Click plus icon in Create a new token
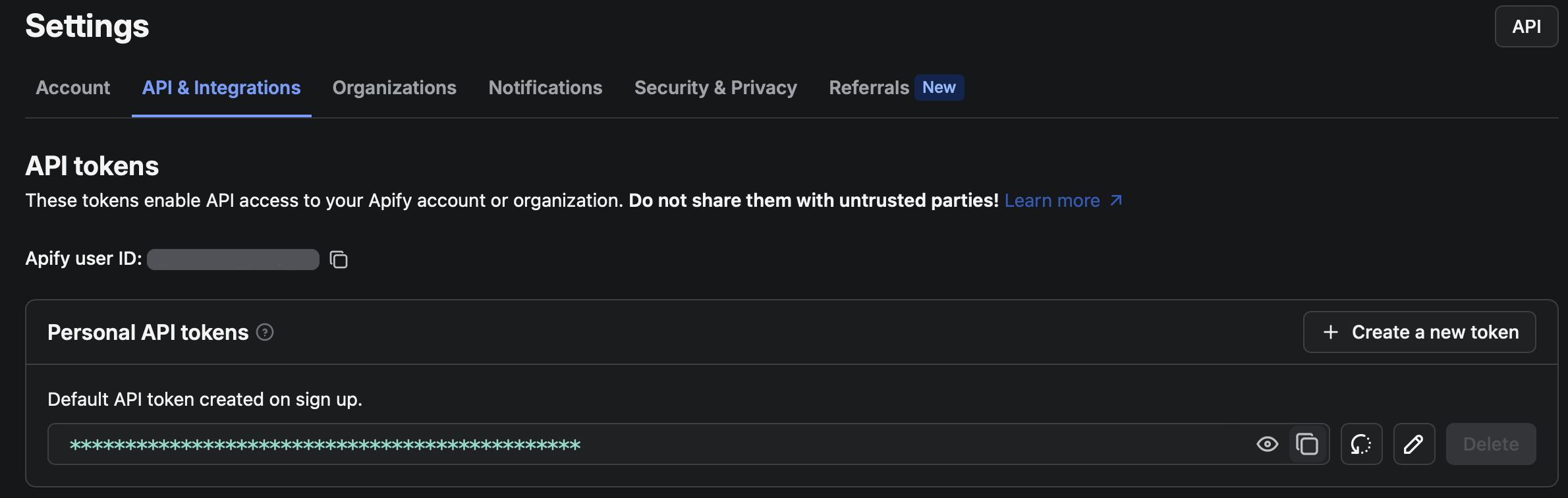Screen dimensions: 1568x498 click(x=1331, y=333)
